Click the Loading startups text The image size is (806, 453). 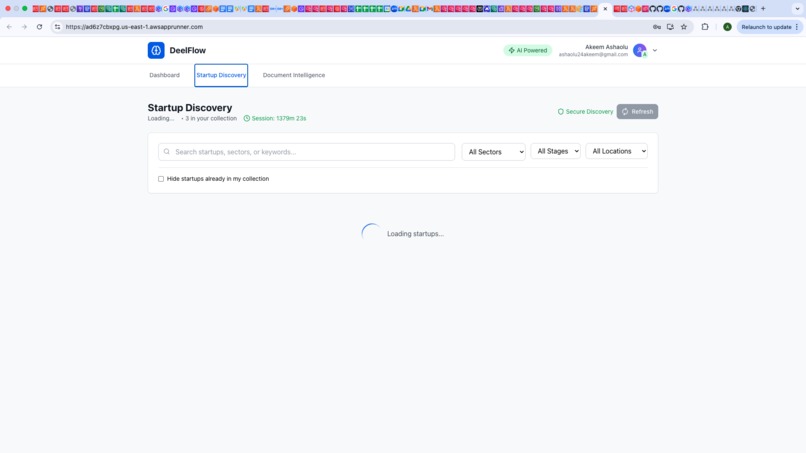click(415, 234)
